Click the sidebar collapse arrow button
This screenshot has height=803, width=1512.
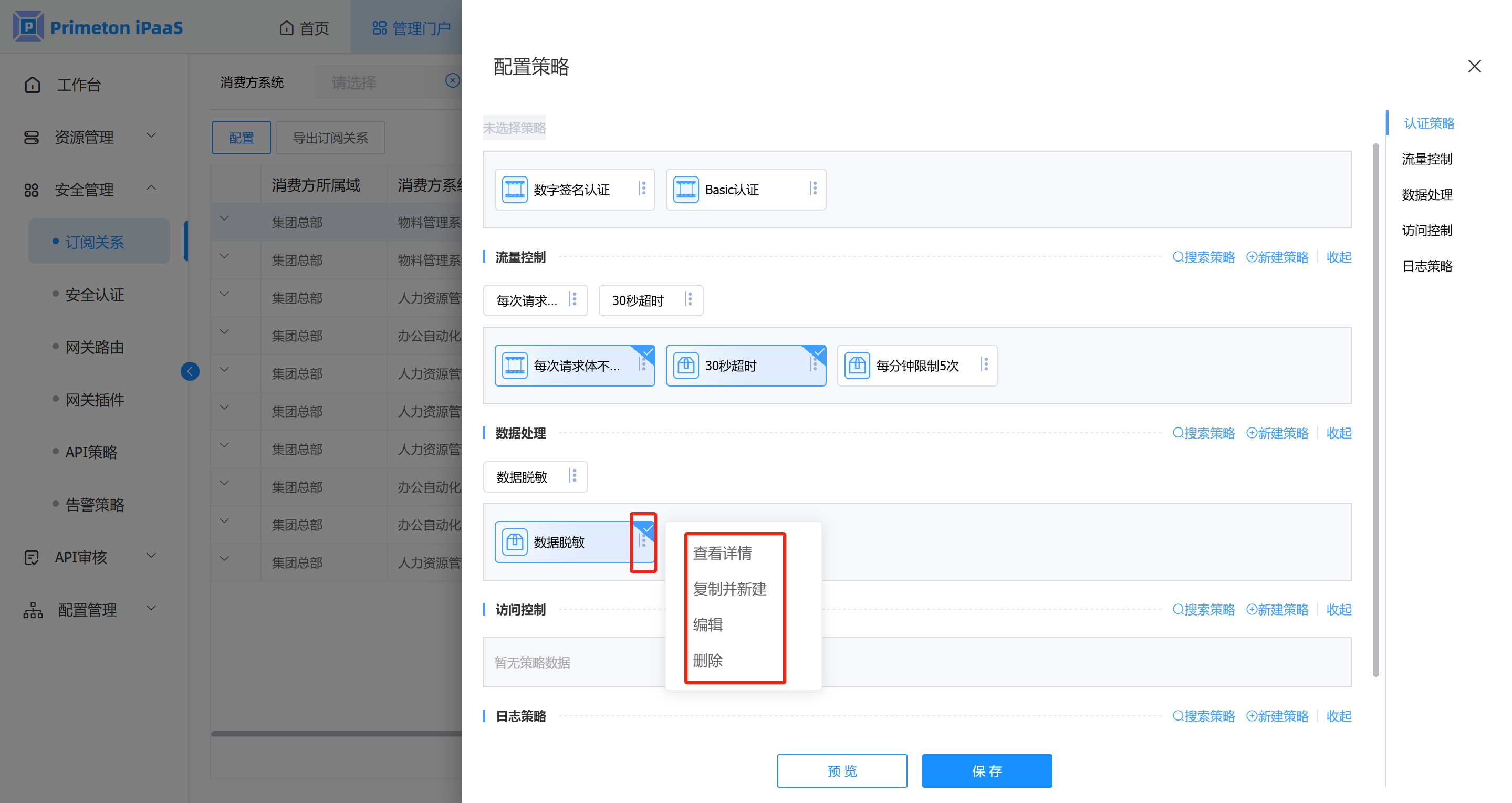[190, 371]
